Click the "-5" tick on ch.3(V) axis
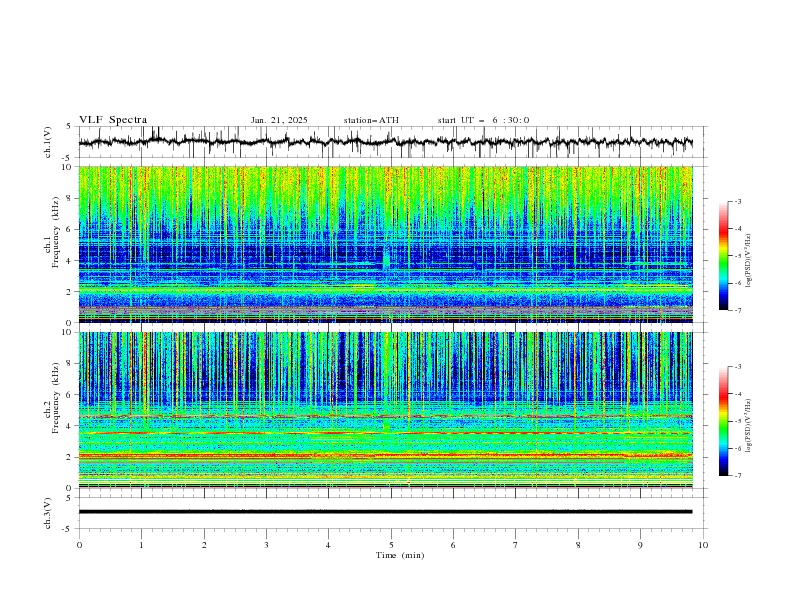Screen dimensions: 792x612 pyautogui.click(x=67, y=529)
